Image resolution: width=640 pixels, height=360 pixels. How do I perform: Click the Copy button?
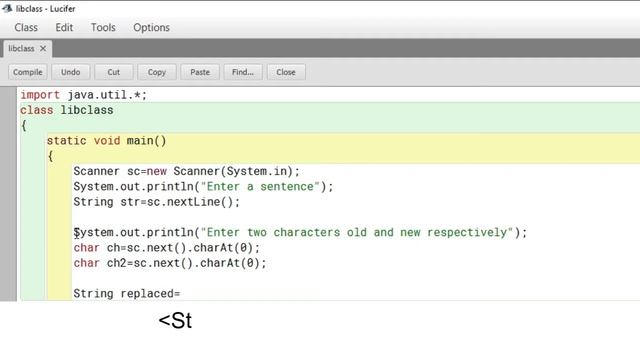coord(157,72)
